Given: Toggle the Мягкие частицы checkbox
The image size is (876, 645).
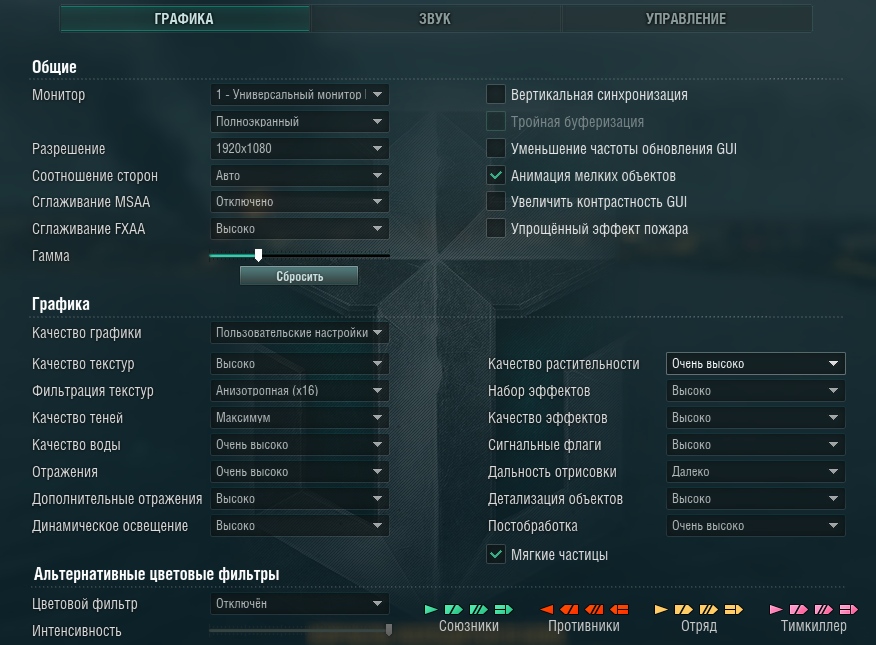Looking at the screenshot, I should tap(496, 555).
